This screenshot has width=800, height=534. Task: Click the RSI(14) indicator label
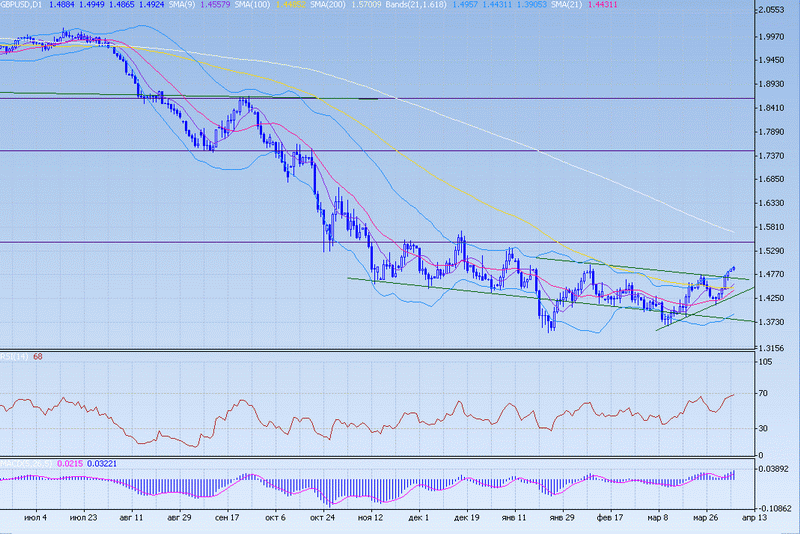(x=13, y=358)
